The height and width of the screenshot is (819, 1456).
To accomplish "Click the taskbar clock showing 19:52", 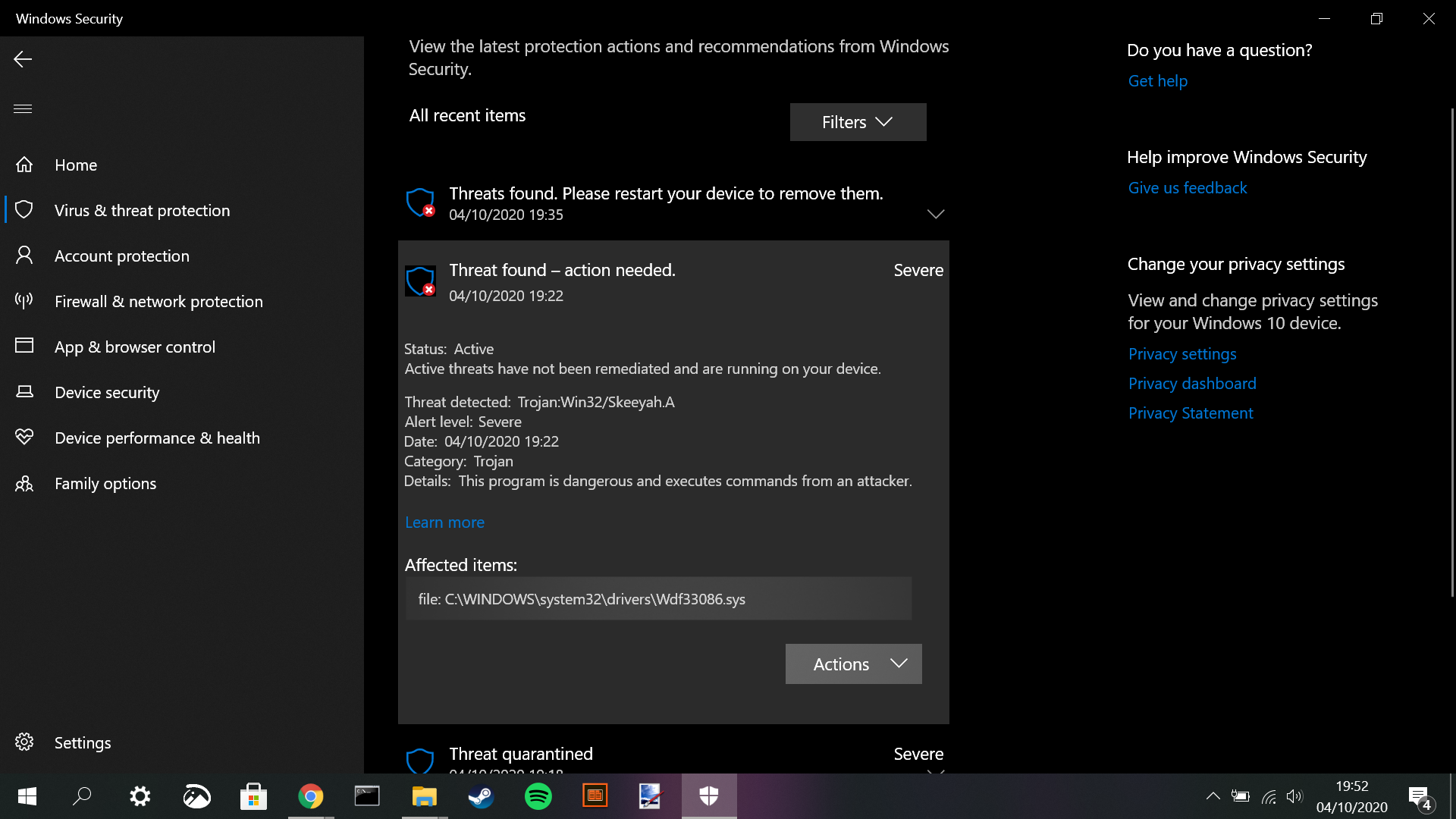I will [1352, 796].
